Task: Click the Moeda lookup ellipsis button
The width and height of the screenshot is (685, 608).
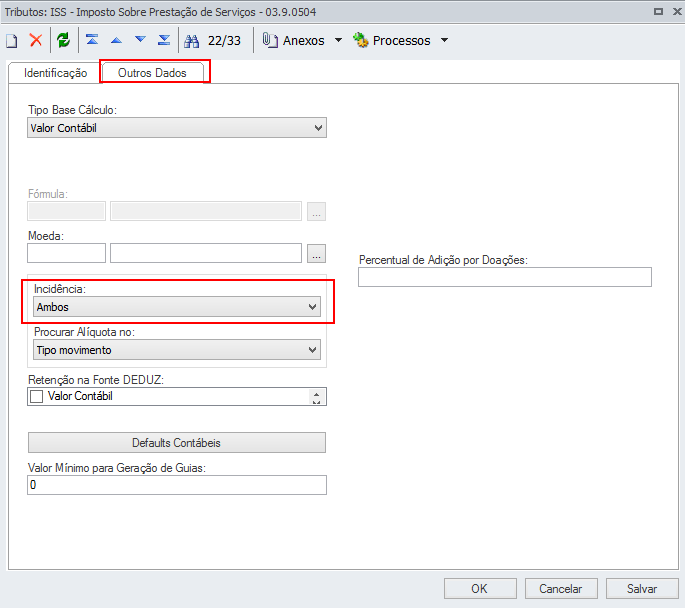Action: point(316,253)
